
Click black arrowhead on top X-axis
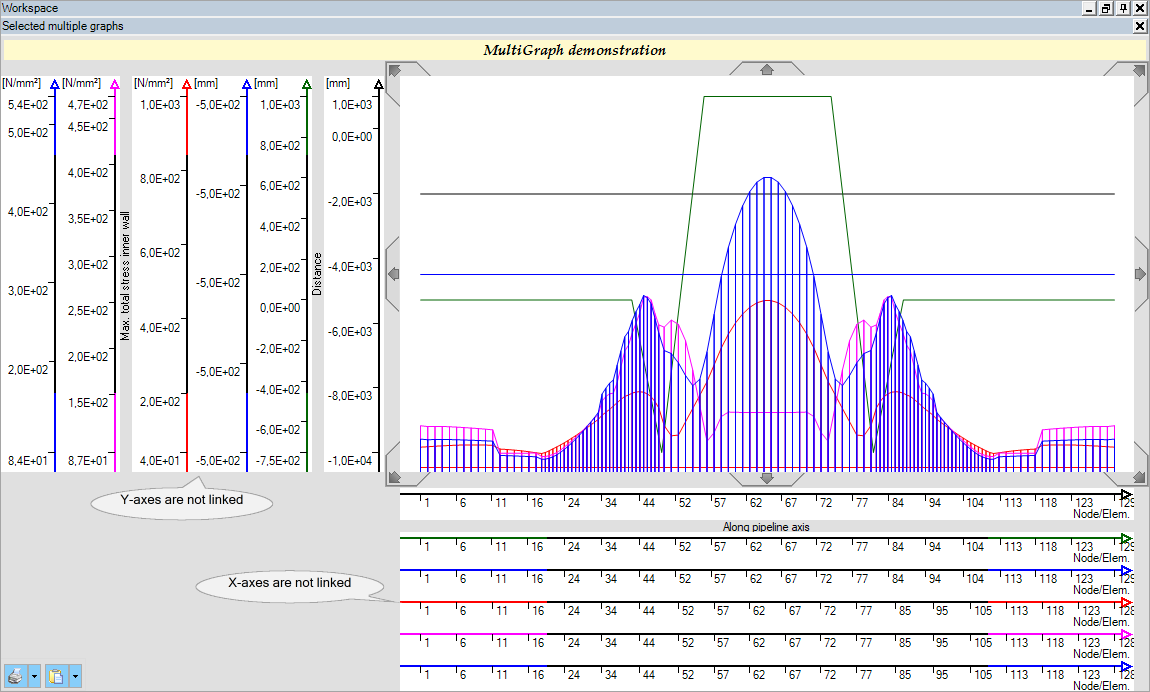[1127, 494]
